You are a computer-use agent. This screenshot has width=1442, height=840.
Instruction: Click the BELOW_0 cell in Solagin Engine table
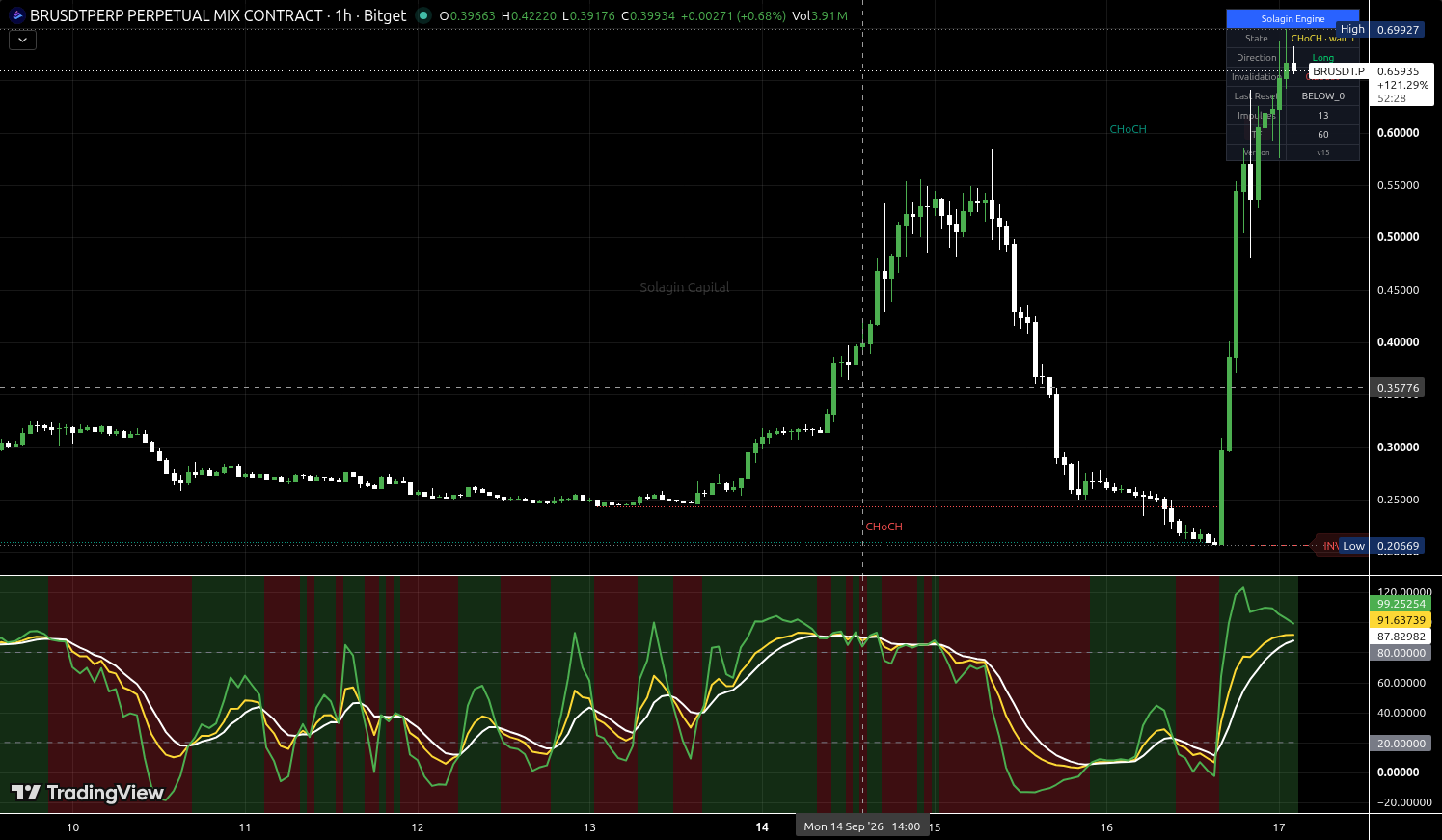pos(1322,96)
